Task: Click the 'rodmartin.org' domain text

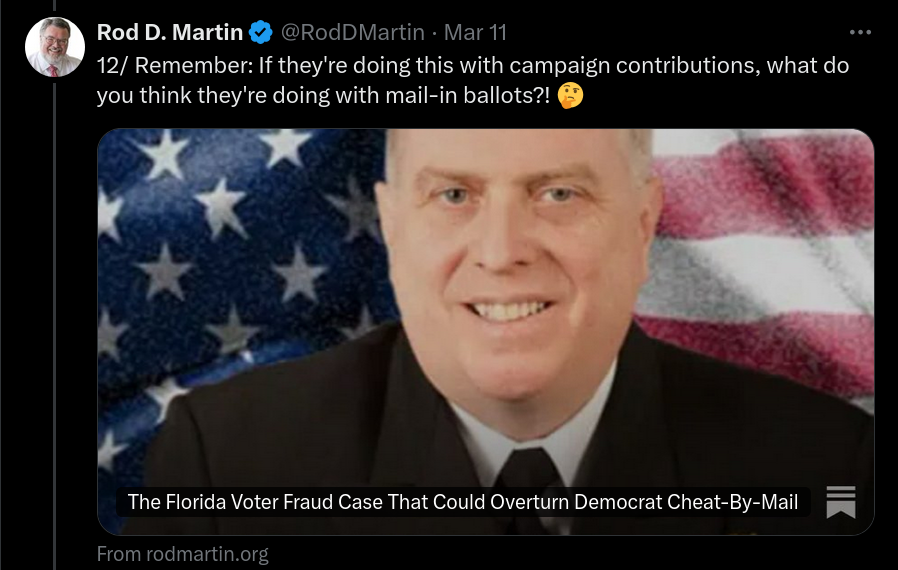Action: pyautogui.click(x=207, y=554)
